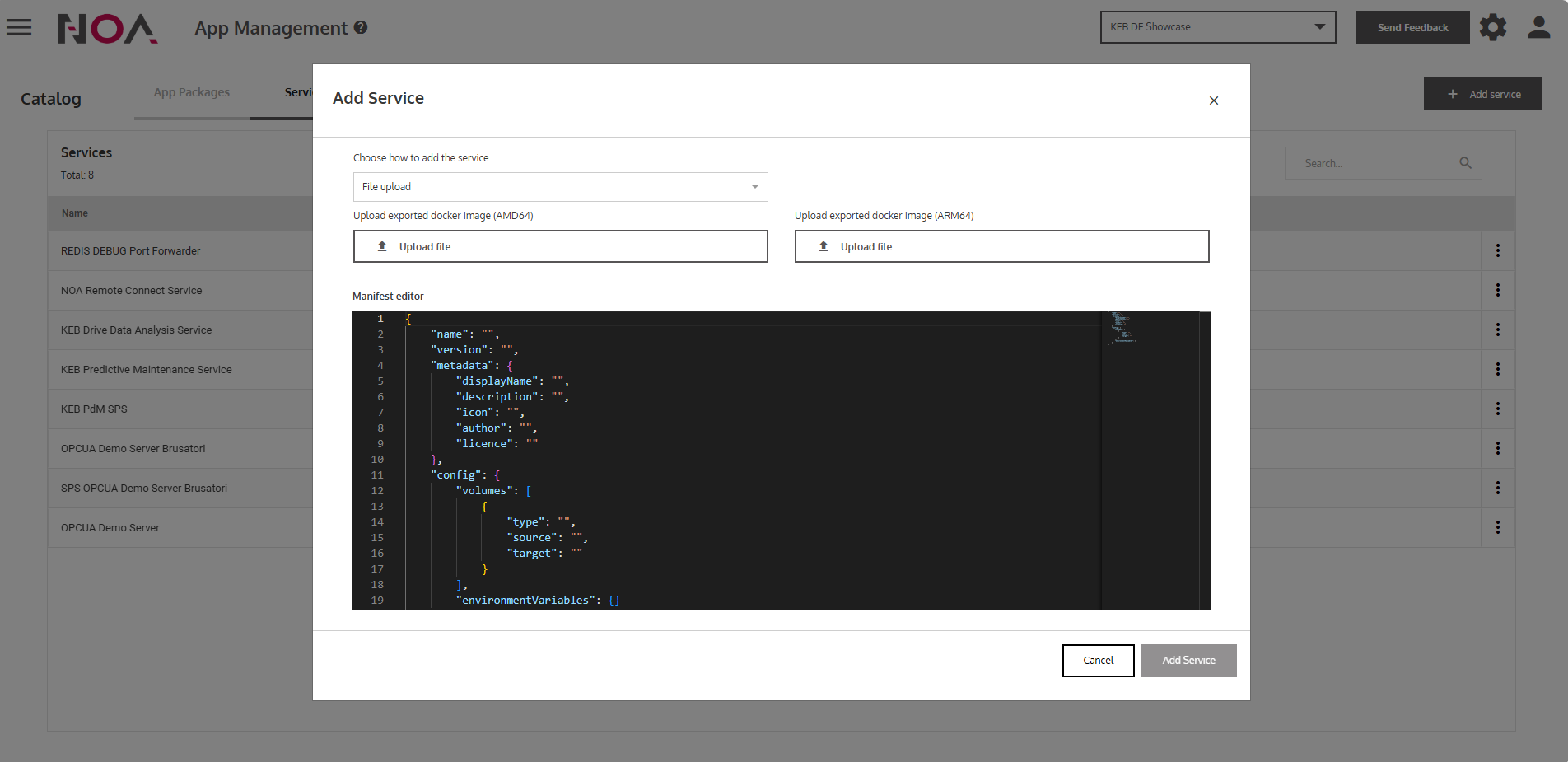Expand the KEB DE Showcase dropdown
The height and width of the screenshot is (762, 1568).
[1217, 27]
